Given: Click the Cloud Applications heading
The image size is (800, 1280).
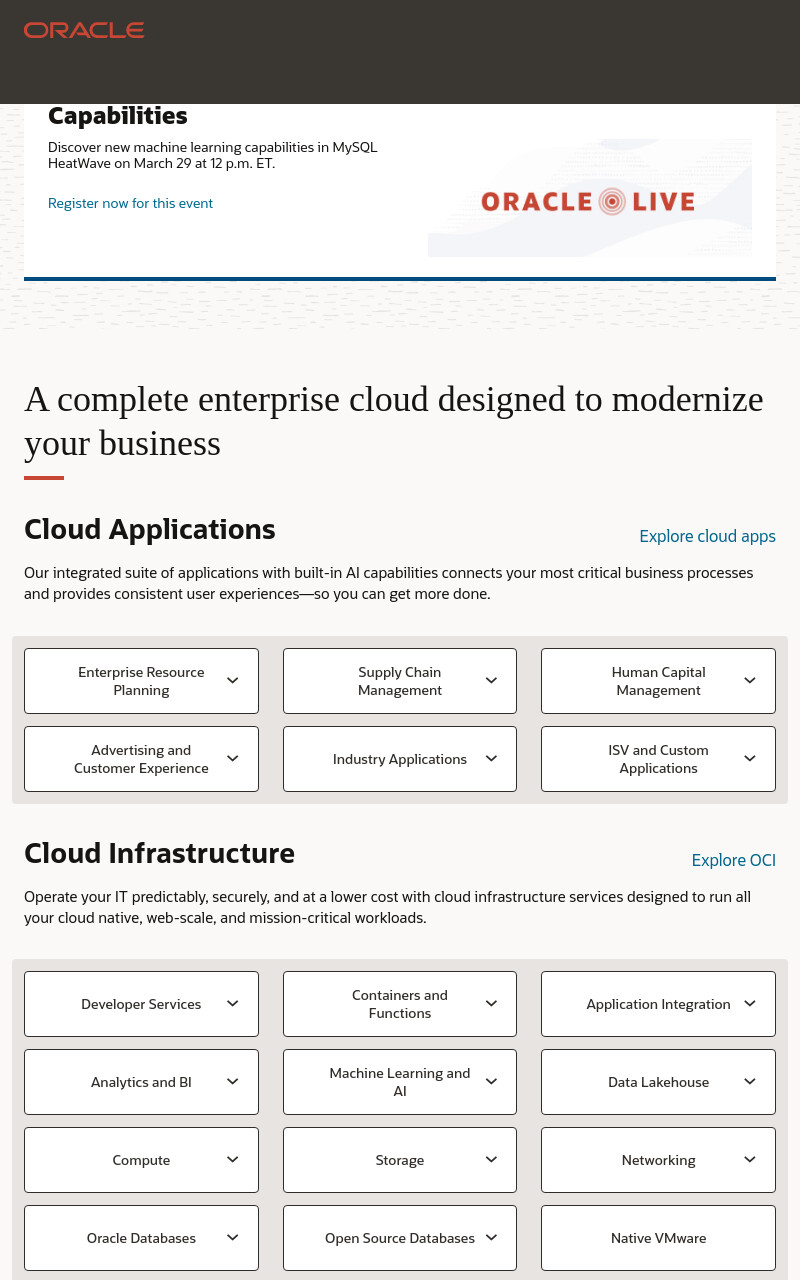Looking at the screenshot, I should [x=150, y=529].
